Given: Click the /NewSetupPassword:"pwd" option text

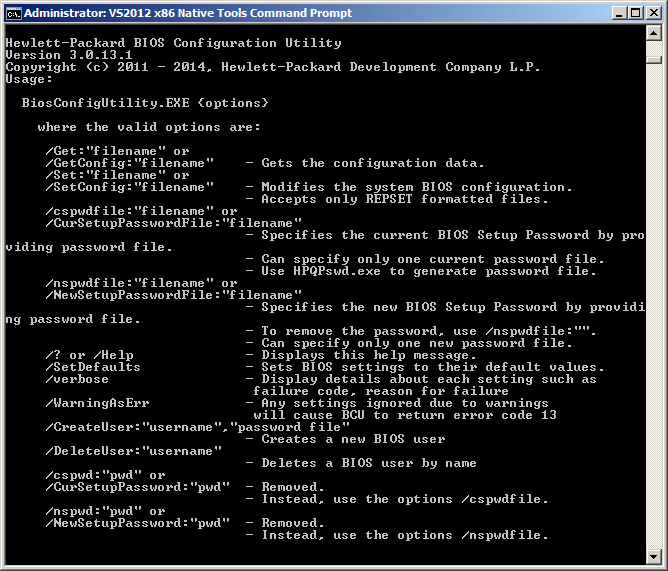Looking at the screenshot, I should coord(138,523).
